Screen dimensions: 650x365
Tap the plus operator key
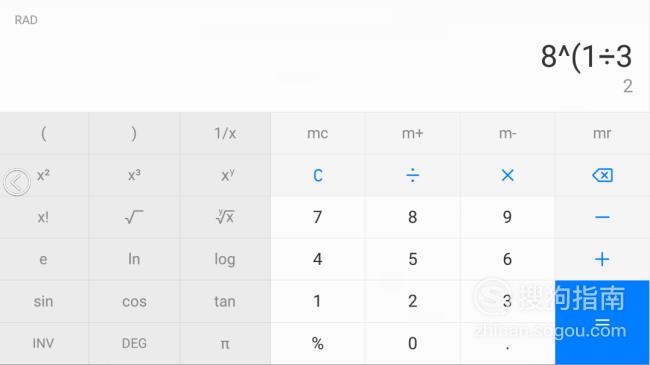click(602, 259)
